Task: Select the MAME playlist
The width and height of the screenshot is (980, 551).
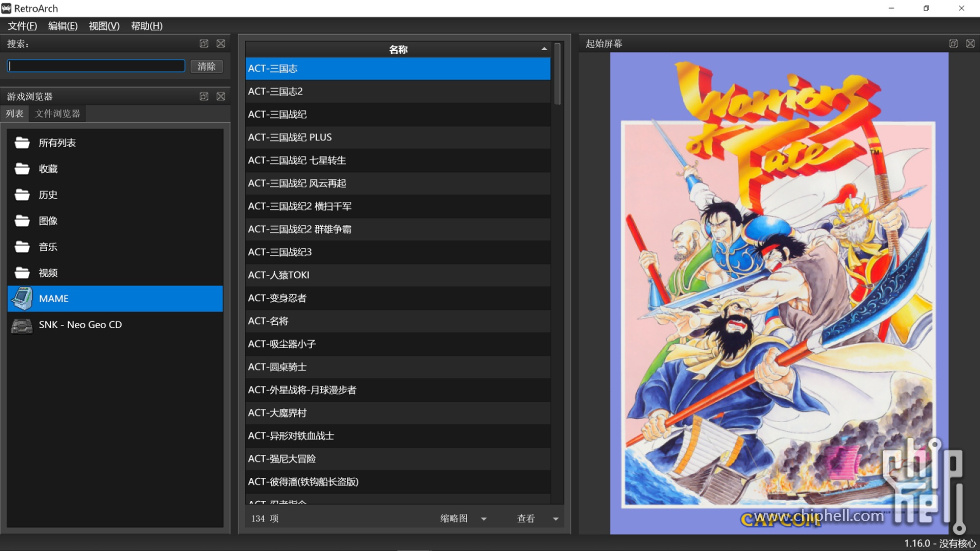Action: coord(115,299)
